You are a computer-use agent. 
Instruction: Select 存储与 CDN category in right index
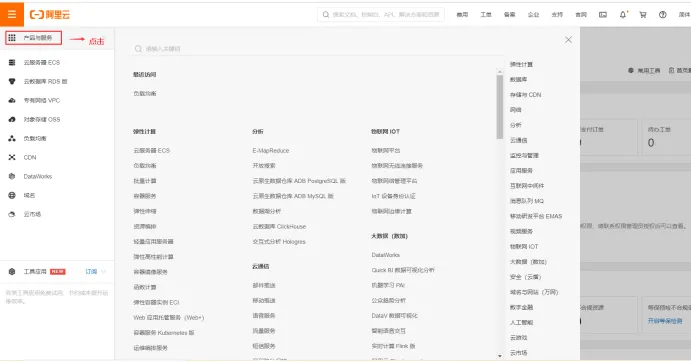[525, 95]
